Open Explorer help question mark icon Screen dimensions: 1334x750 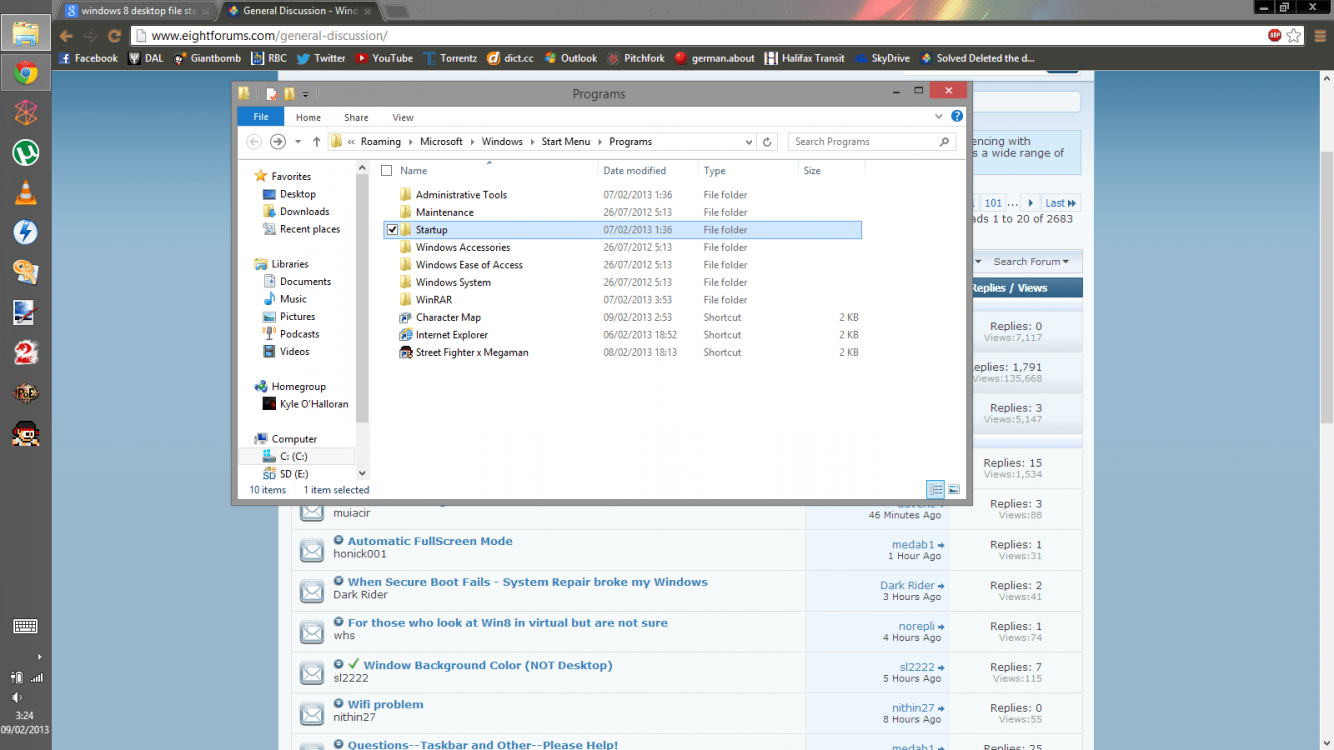point(957,117)
